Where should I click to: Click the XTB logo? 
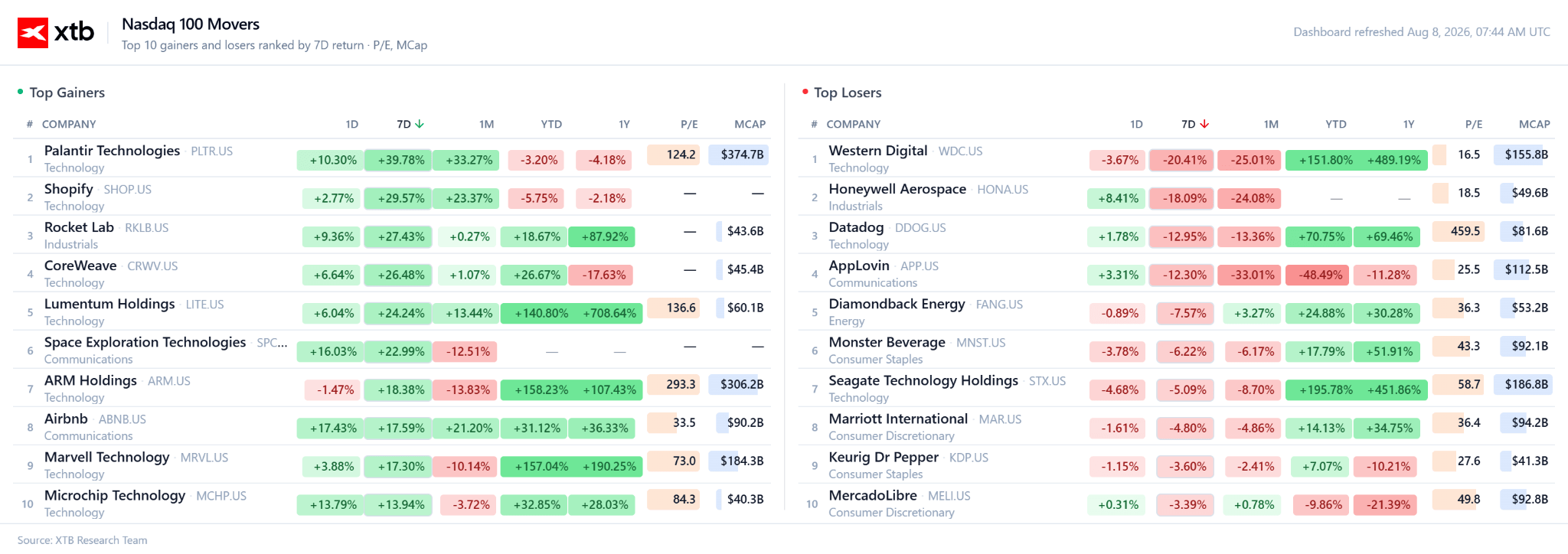(x=56, y=32)
